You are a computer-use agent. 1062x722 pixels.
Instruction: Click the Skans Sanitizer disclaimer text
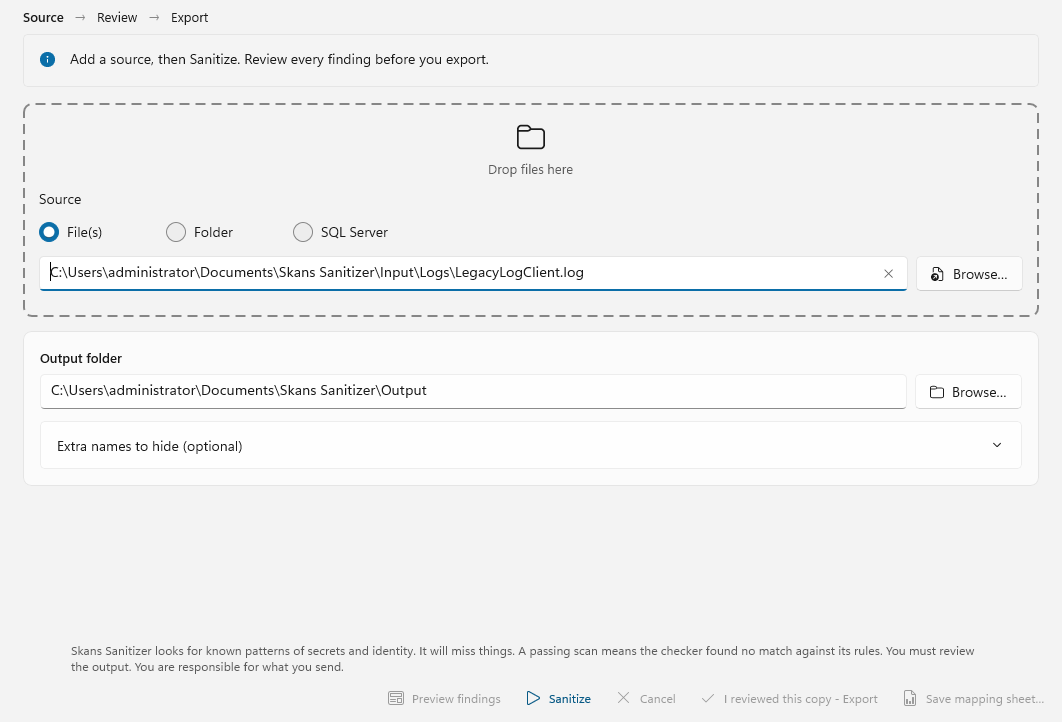(x=522, y=659)
